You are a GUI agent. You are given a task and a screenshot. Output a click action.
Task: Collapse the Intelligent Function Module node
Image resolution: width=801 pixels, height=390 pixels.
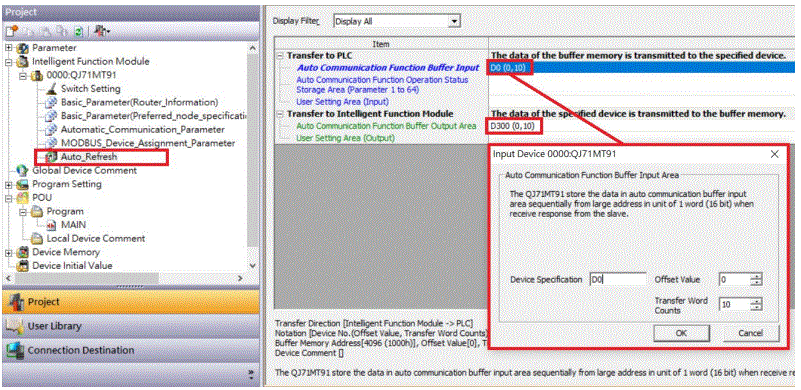(9, 61)
